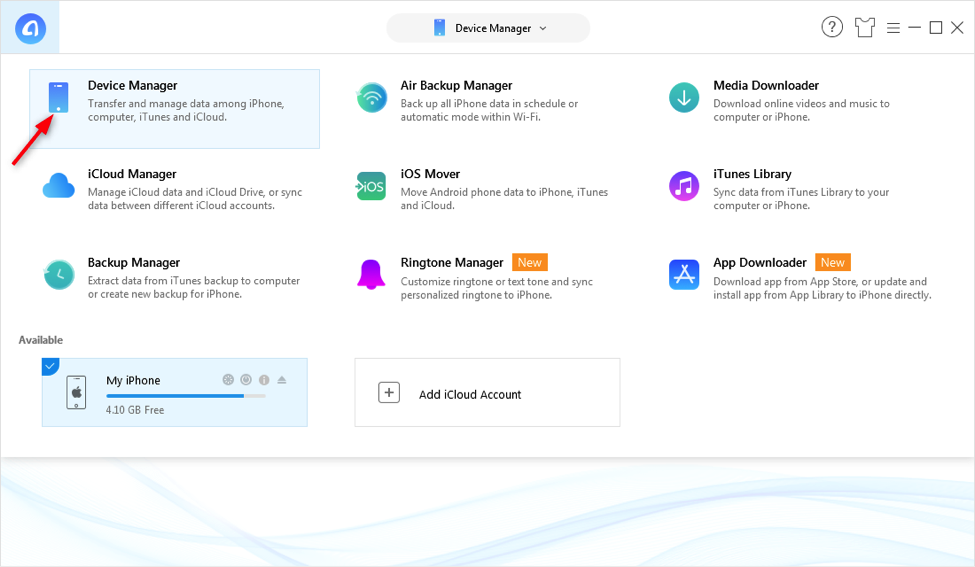Click the Media Downloader arrow icon
The width and height of the screenshot is (975, 567).
coord(684,98)
